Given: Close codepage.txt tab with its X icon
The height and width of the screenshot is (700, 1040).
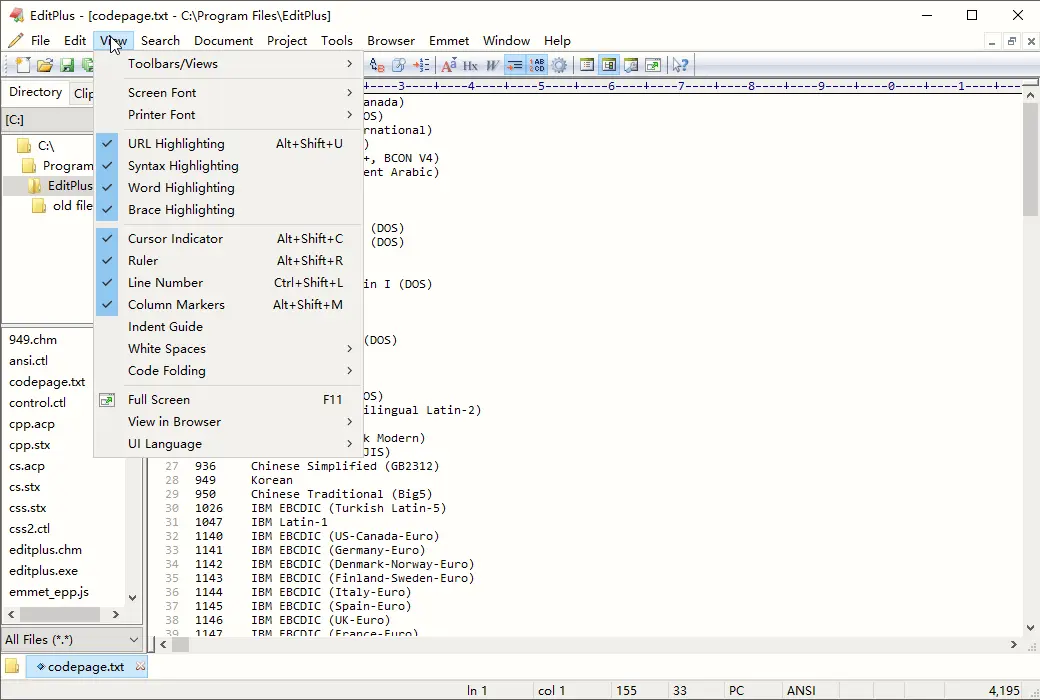Looking at the screenshot, I should (x=140, y=666).
